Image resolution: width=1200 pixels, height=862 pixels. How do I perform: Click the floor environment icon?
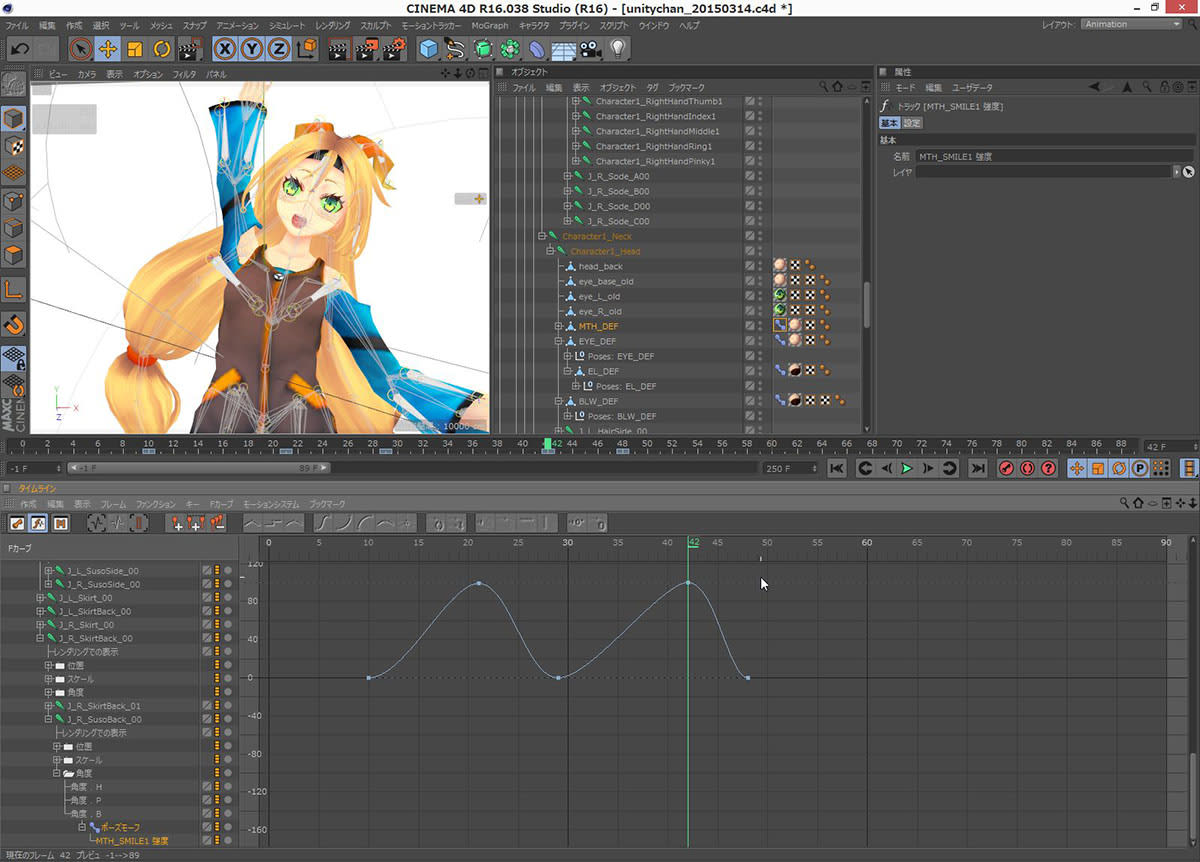pos(565,48)
